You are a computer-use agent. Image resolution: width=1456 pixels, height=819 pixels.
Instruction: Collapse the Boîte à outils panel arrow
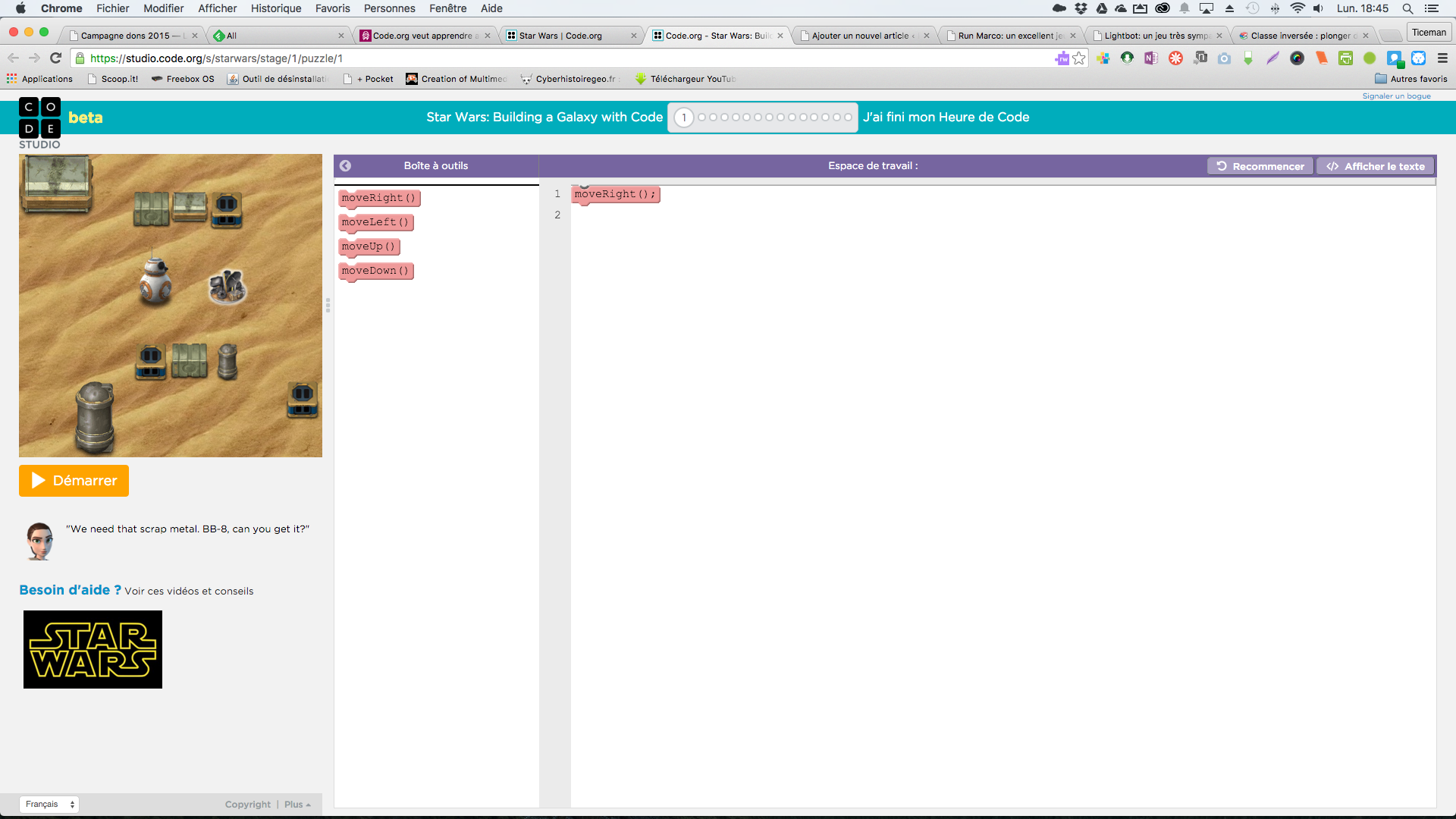coord(345,165)
